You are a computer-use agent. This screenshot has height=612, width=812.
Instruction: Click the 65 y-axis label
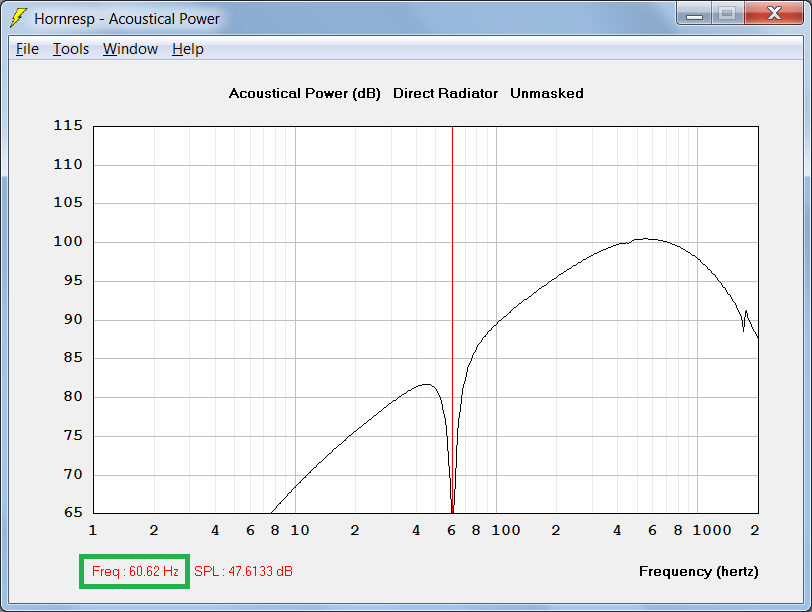pyautogui.click(x=73, y=513)
